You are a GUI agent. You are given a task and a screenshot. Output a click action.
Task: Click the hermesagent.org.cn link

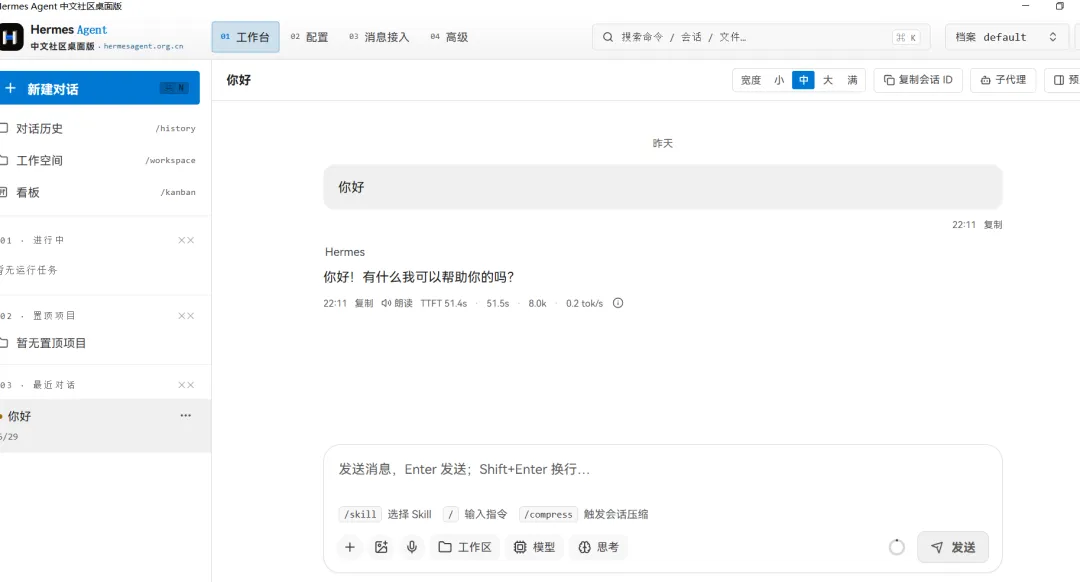[143, 47]
